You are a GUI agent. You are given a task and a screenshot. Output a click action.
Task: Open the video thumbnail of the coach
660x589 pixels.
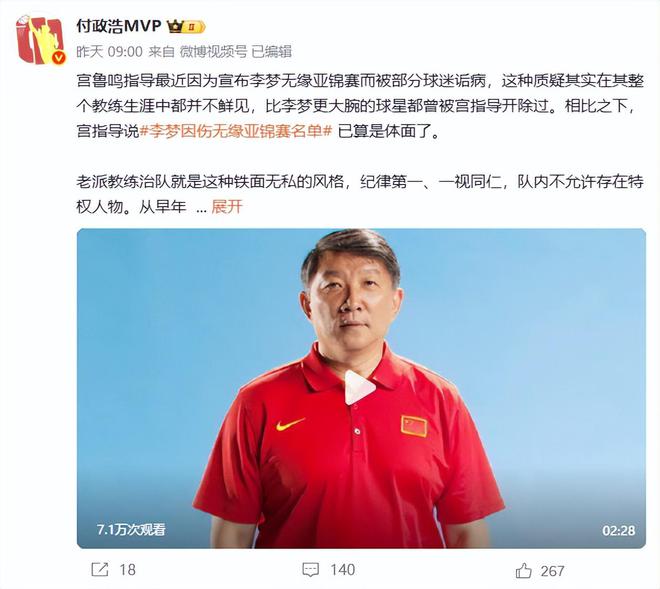pos(361,388)
